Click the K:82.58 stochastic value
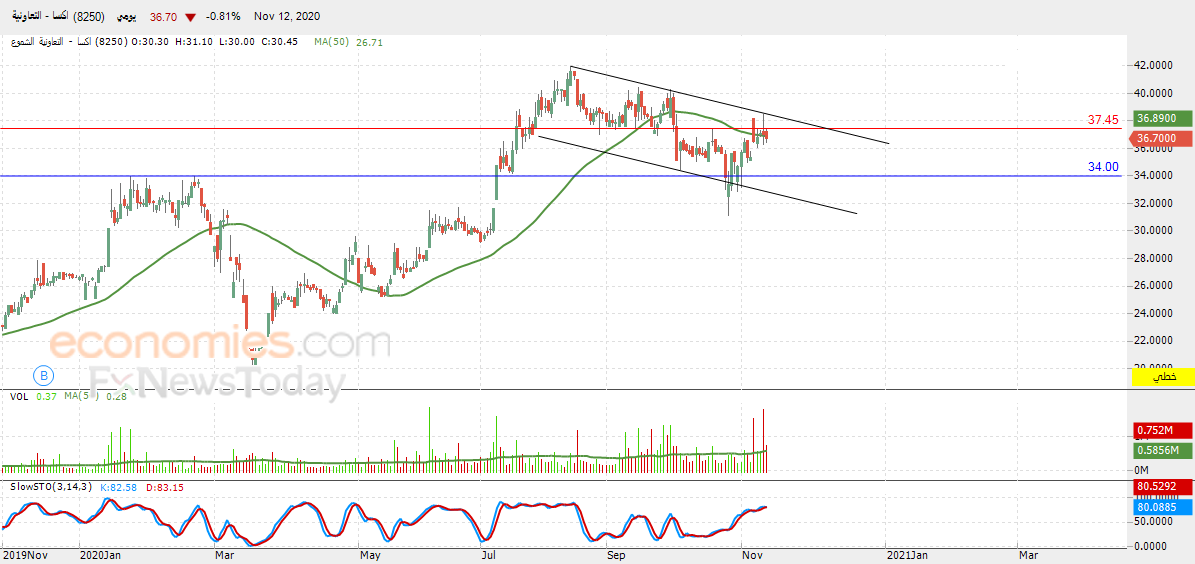This screenshot has height=564, width=1195. (x=117, y=487)
